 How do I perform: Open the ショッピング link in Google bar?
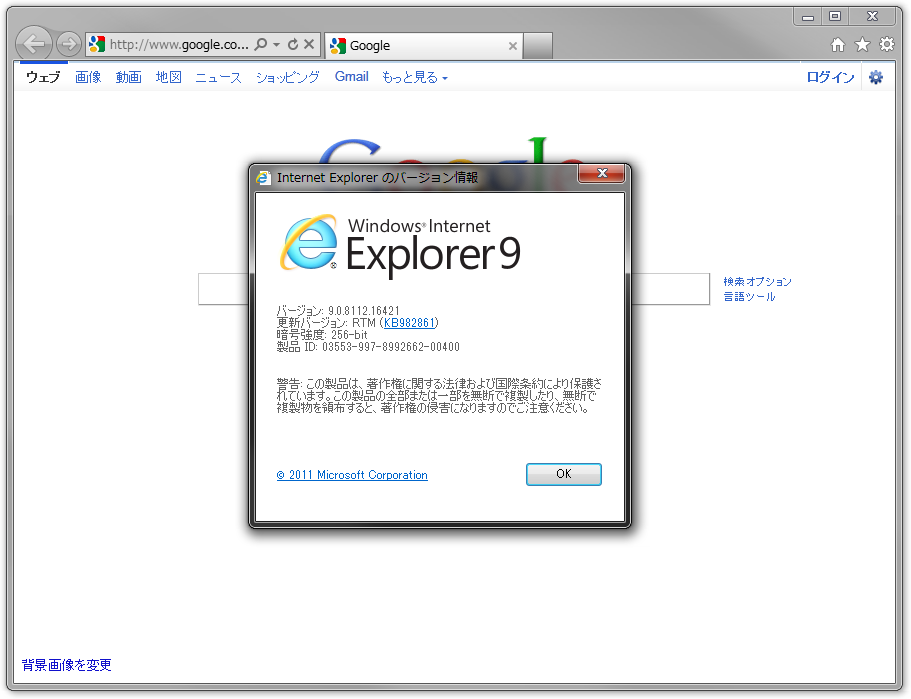288,77
